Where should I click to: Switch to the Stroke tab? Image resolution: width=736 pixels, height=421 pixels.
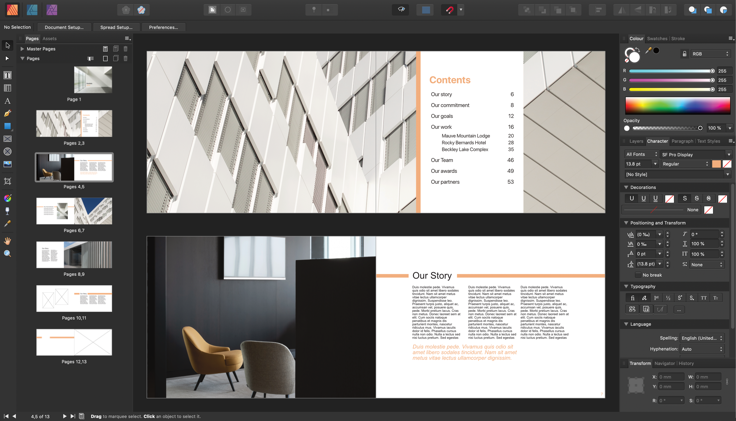pyautogui.click(x=678, y=39)
